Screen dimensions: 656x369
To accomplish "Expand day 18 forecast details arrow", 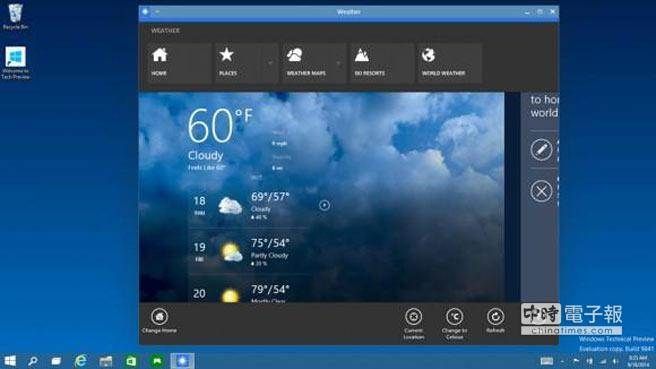I will 324,205.
